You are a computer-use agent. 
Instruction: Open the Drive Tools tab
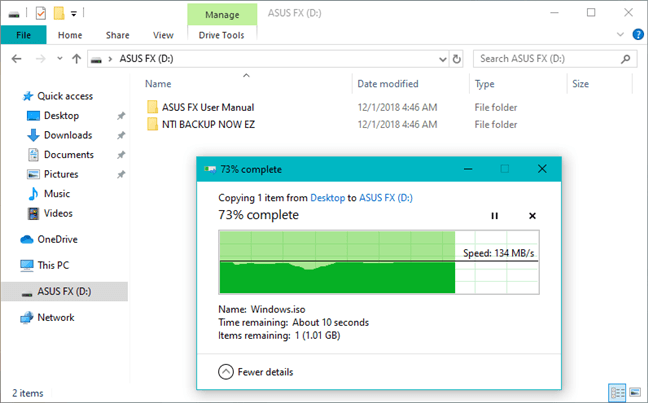point(222,35)
